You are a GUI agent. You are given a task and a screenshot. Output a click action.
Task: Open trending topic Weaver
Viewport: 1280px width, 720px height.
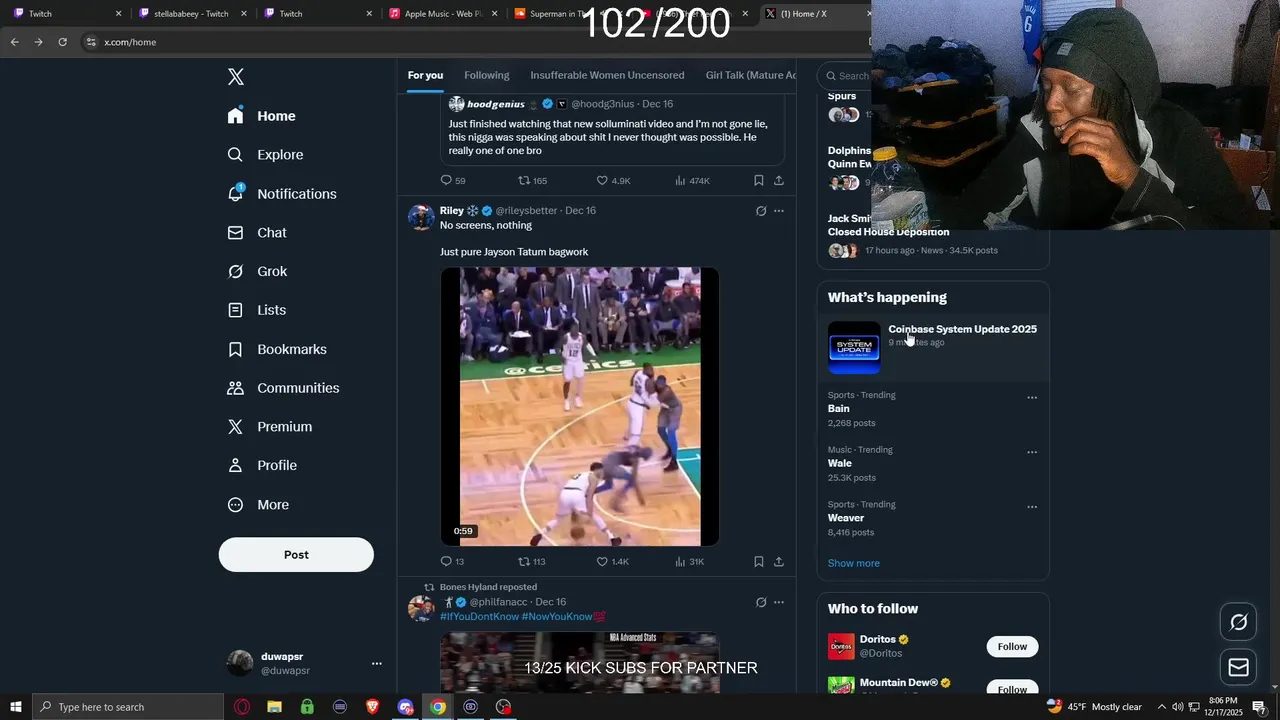(846, 518)
